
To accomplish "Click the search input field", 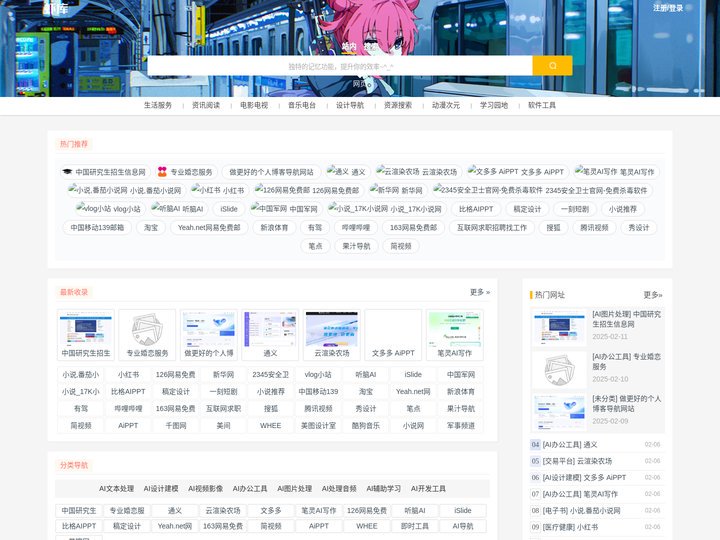I will point(340,66).
